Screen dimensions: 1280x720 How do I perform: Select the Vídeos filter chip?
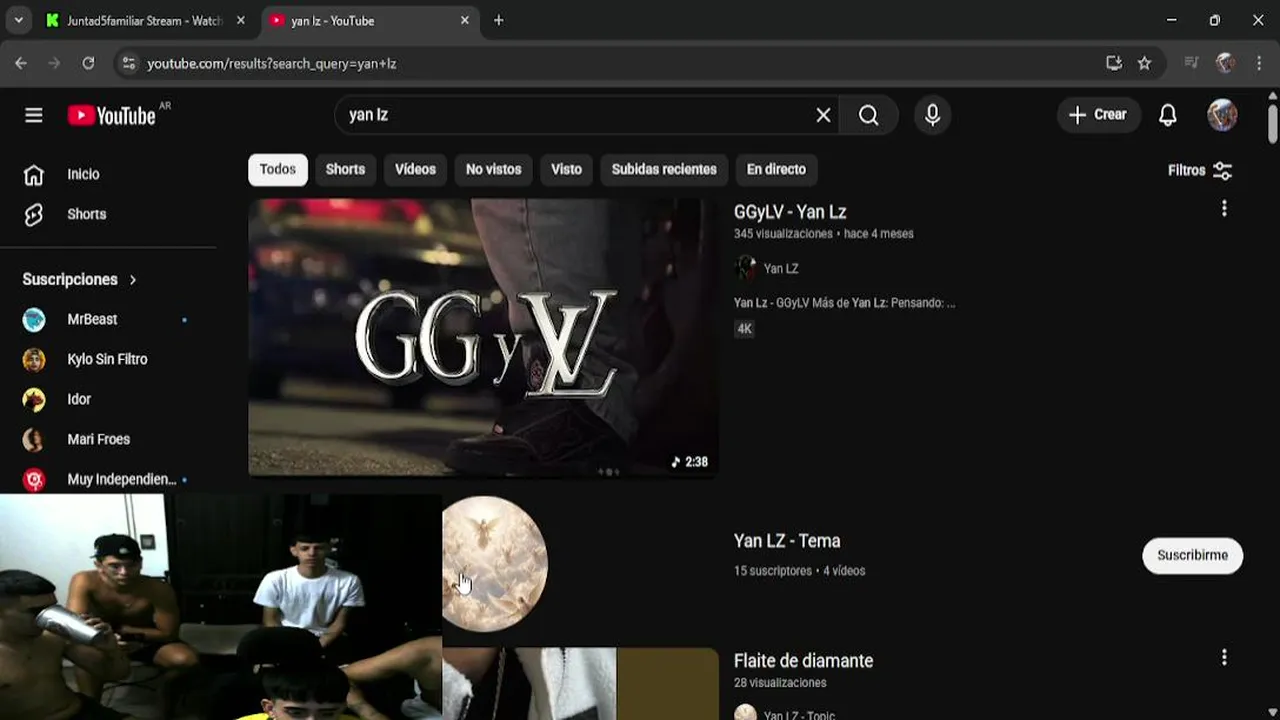[x=415, y=170]
